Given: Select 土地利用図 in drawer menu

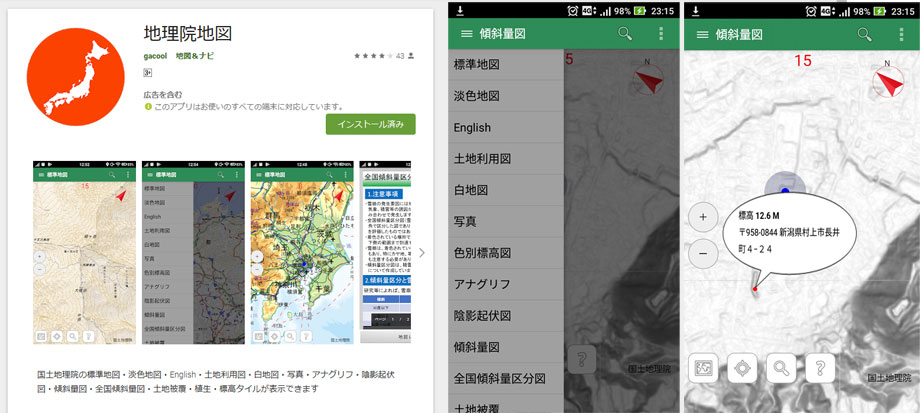Looking at the screenshot, I should (x=506, y=158).
